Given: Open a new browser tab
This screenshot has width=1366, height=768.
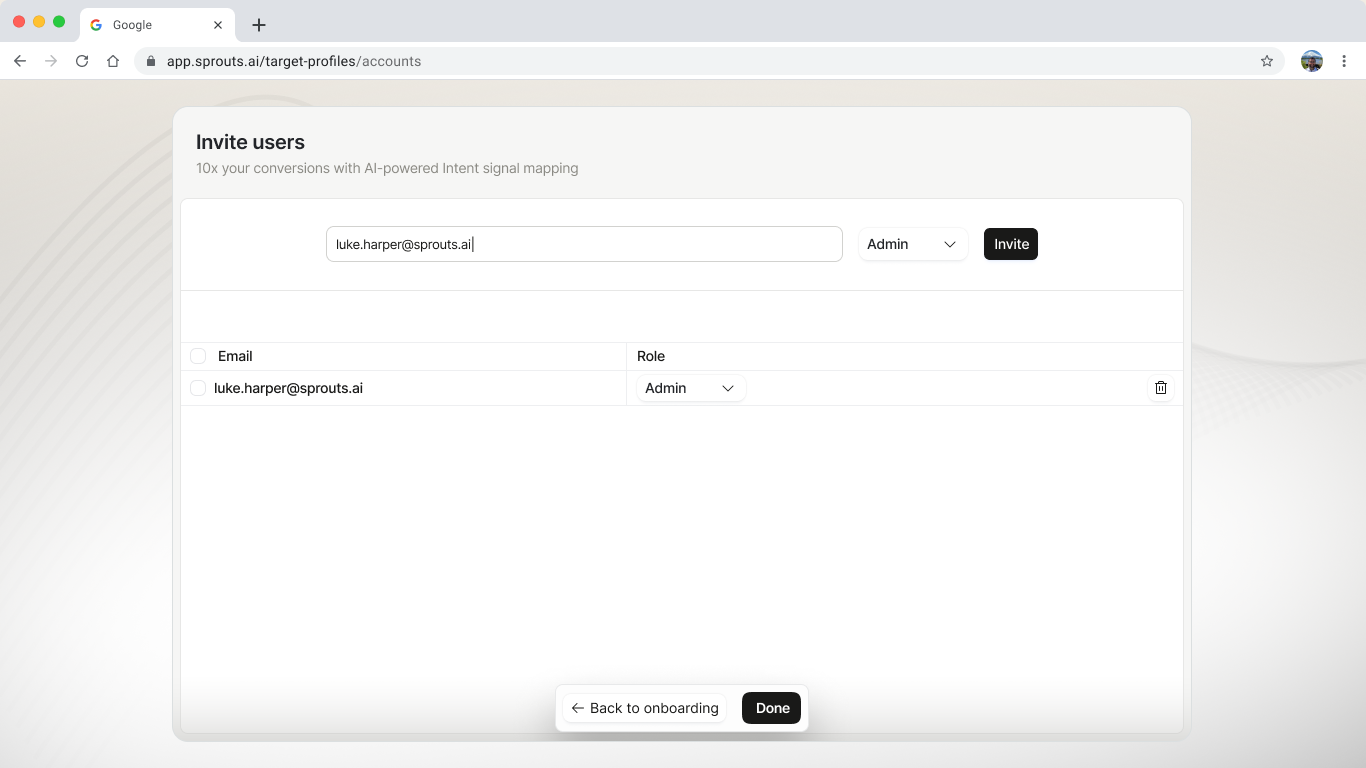Looking at the screenshot, I should point(259,25).
